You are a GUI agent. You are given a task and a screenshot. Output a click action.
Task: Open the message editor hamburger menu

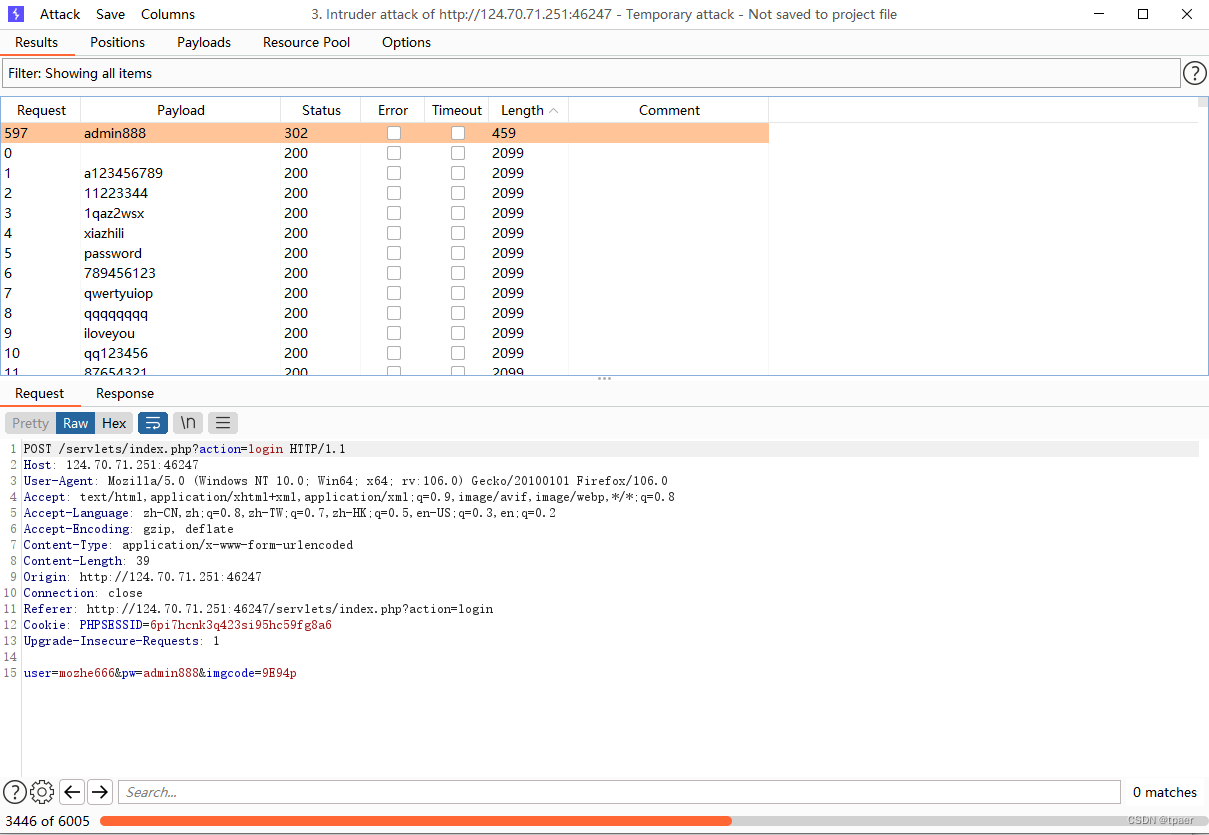(x=224, y=423)
